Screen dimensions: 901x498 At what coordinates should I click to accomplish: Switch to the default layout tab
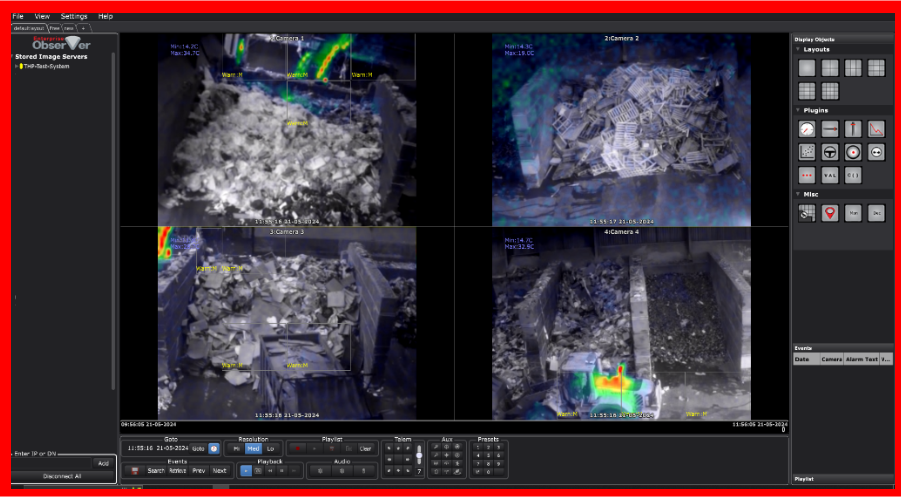[x=29, y=28]
